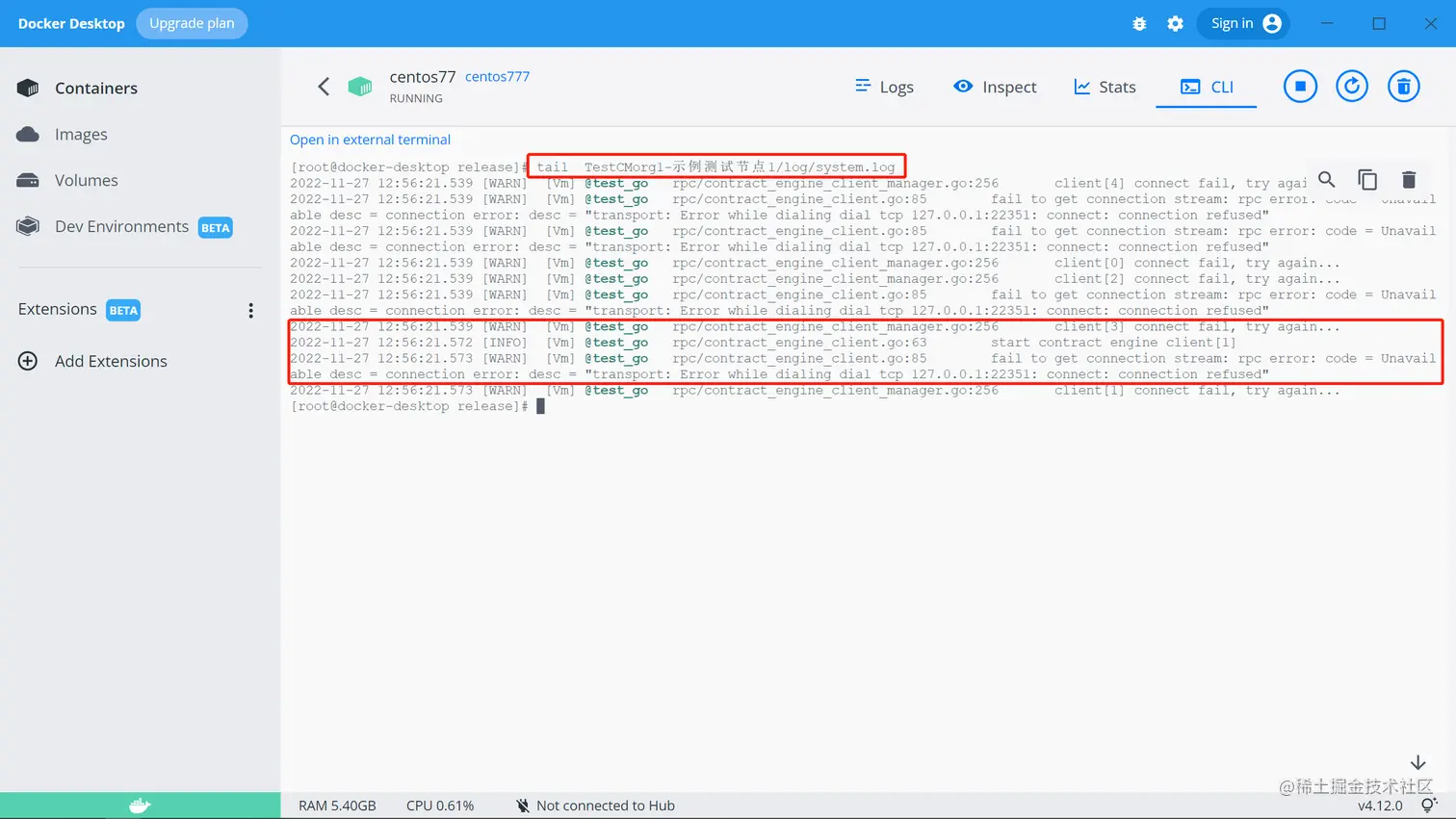The image size is (1456, 819).
Task: Open the centos777 image link
Action: click(x=497, y=77)
